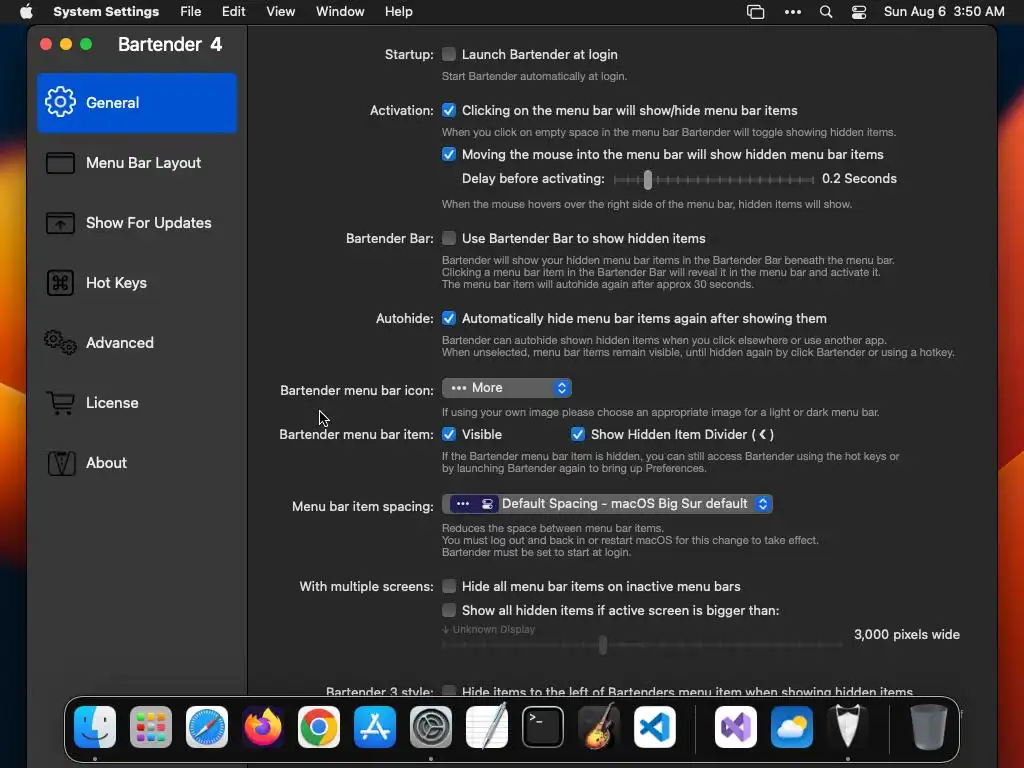Toggle Show Hidden Item Divider checkbox
Screen dimensions: 1024x768
pyautogui.click(x=578, y=434)
